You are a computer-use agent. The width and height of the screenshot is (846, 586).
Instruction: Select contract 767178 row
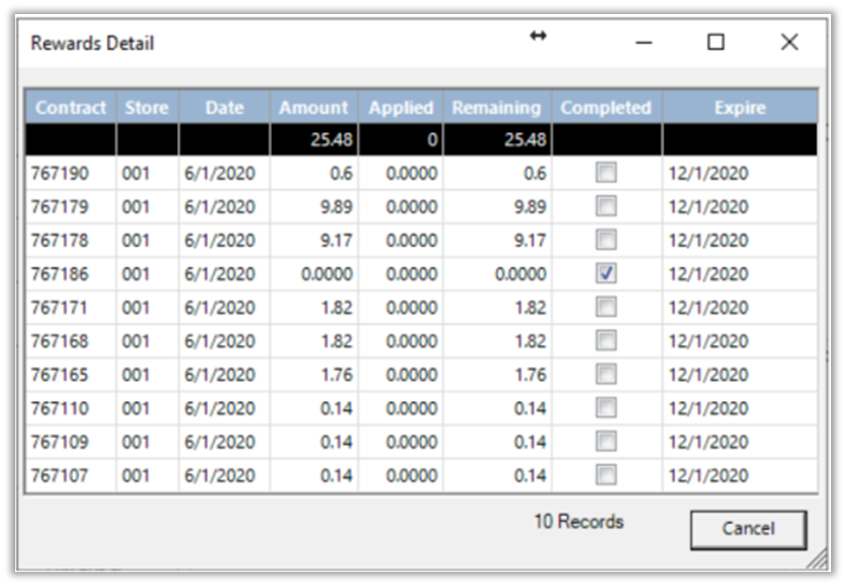coord(60,241)
